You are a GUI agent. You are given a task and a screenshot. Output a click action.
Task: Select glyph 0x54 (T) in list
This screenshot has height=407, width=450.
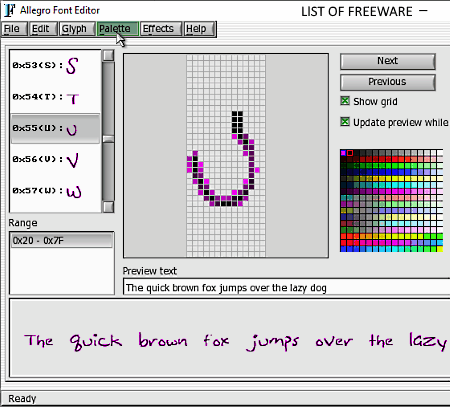(x=55, y=97)
